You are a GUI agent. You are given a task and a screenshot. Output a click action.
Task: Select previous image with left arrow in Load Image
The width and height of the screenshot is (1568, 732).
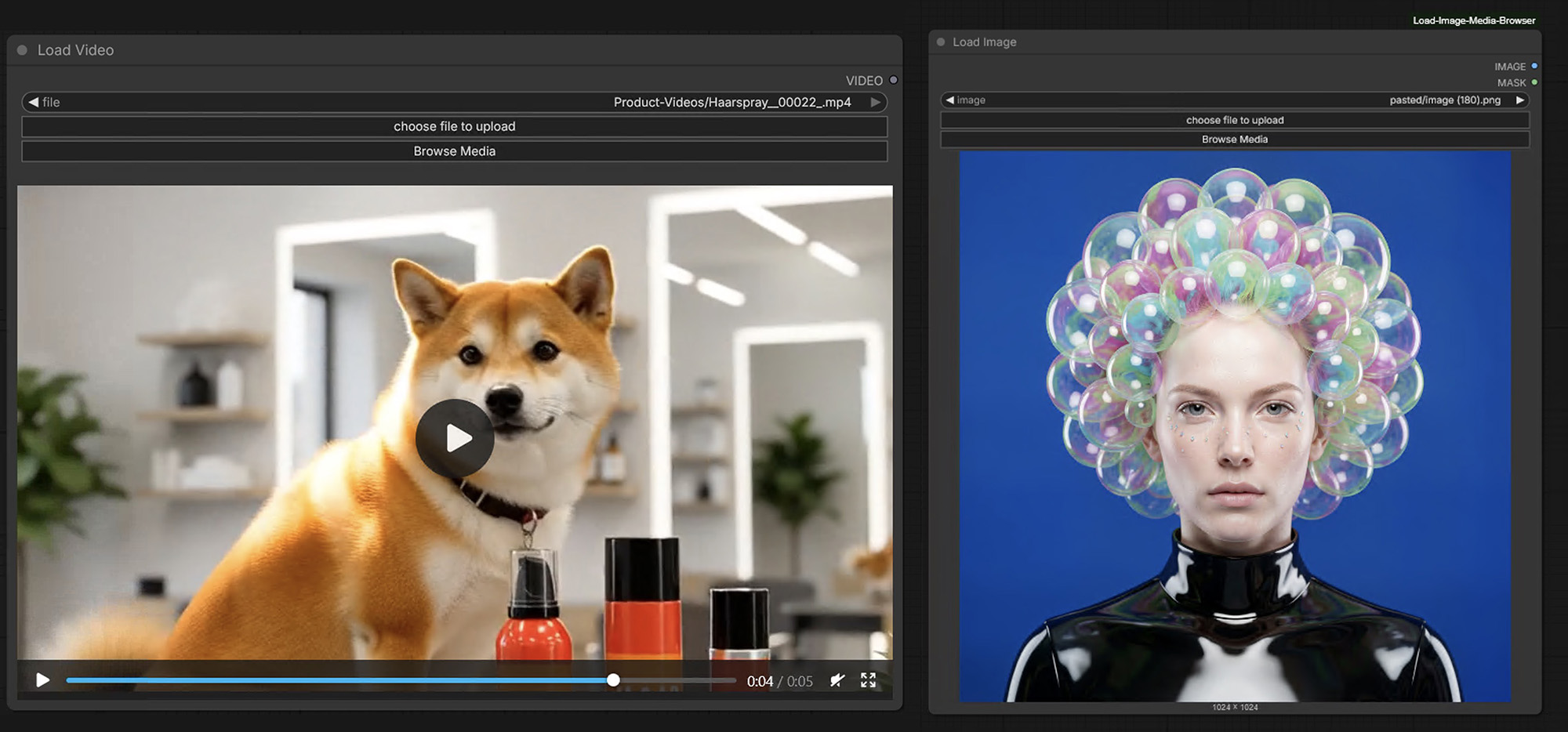(949, 100)
